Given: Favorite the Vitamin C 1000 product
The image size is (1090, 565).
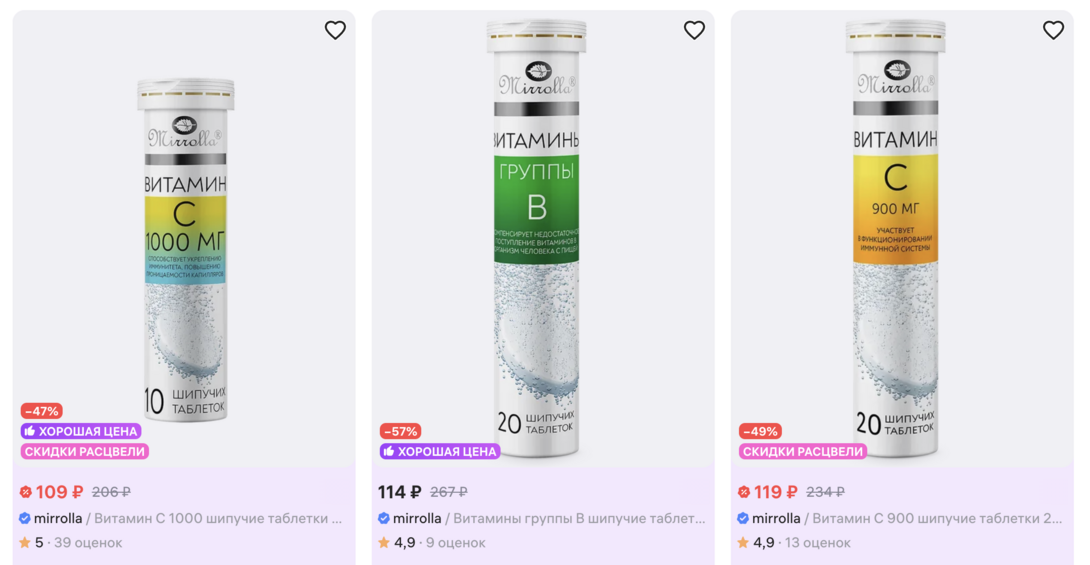Looking at the screenshot, I should point(335,30).
